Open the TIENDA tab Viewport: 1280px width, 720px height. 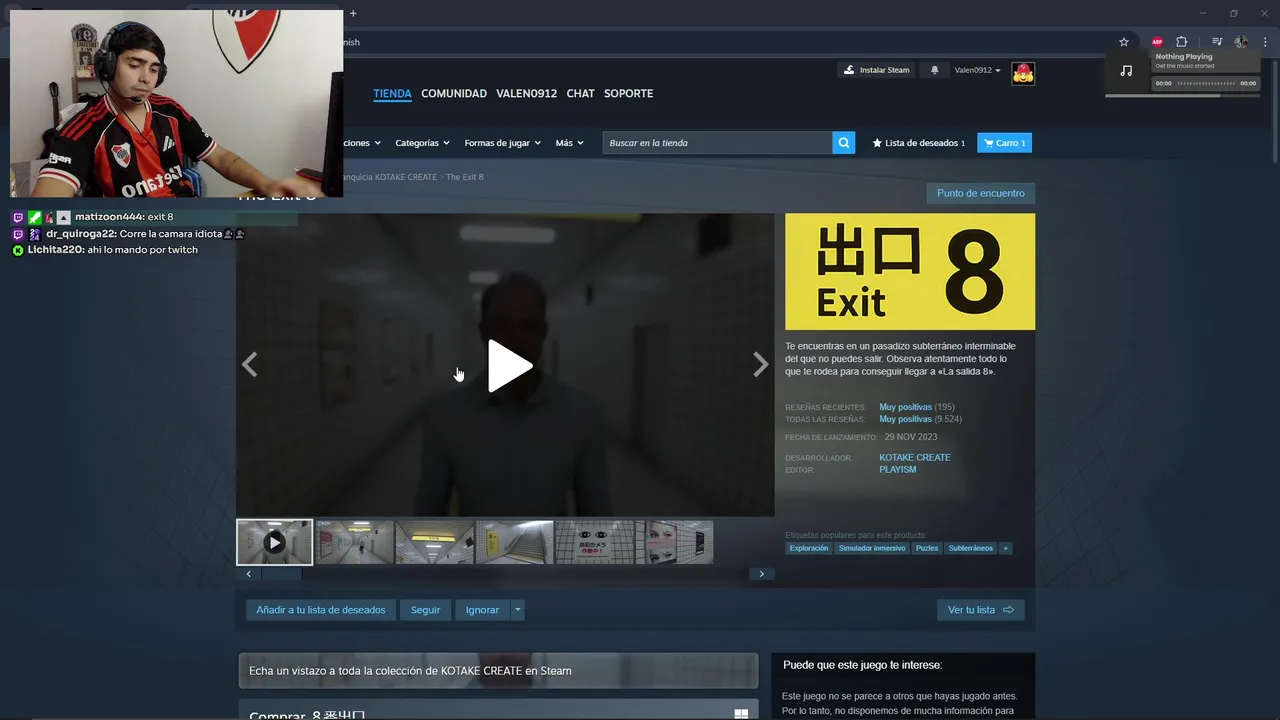pyautogui.click(x=392, y=93)
